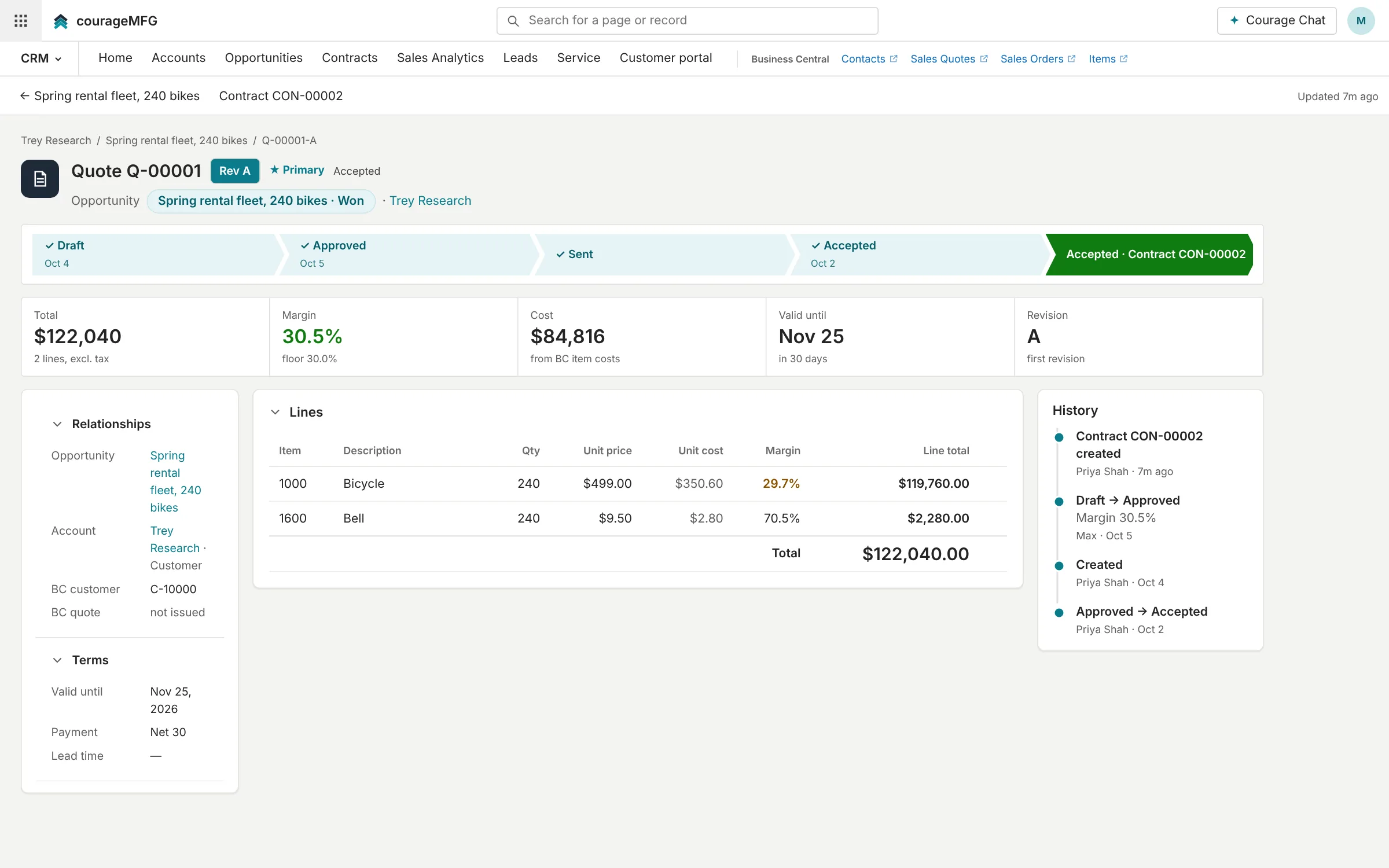1389x868 pixels.
Task: Collapse the Lines section
Action: [275, 412]
